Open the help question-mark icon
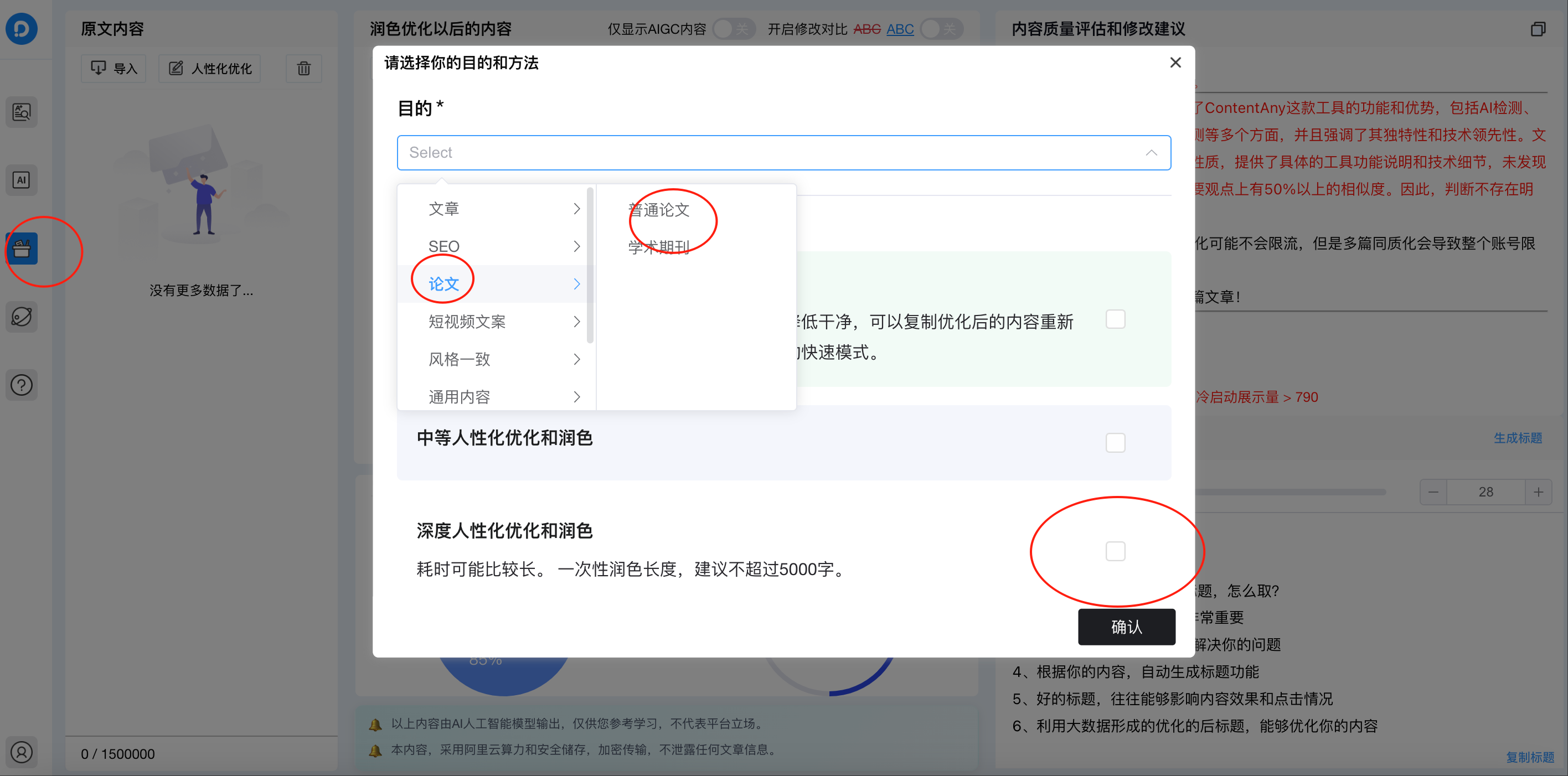Image resolution: width=1568 pixels, height=776 pixels. tap(21, 385)
